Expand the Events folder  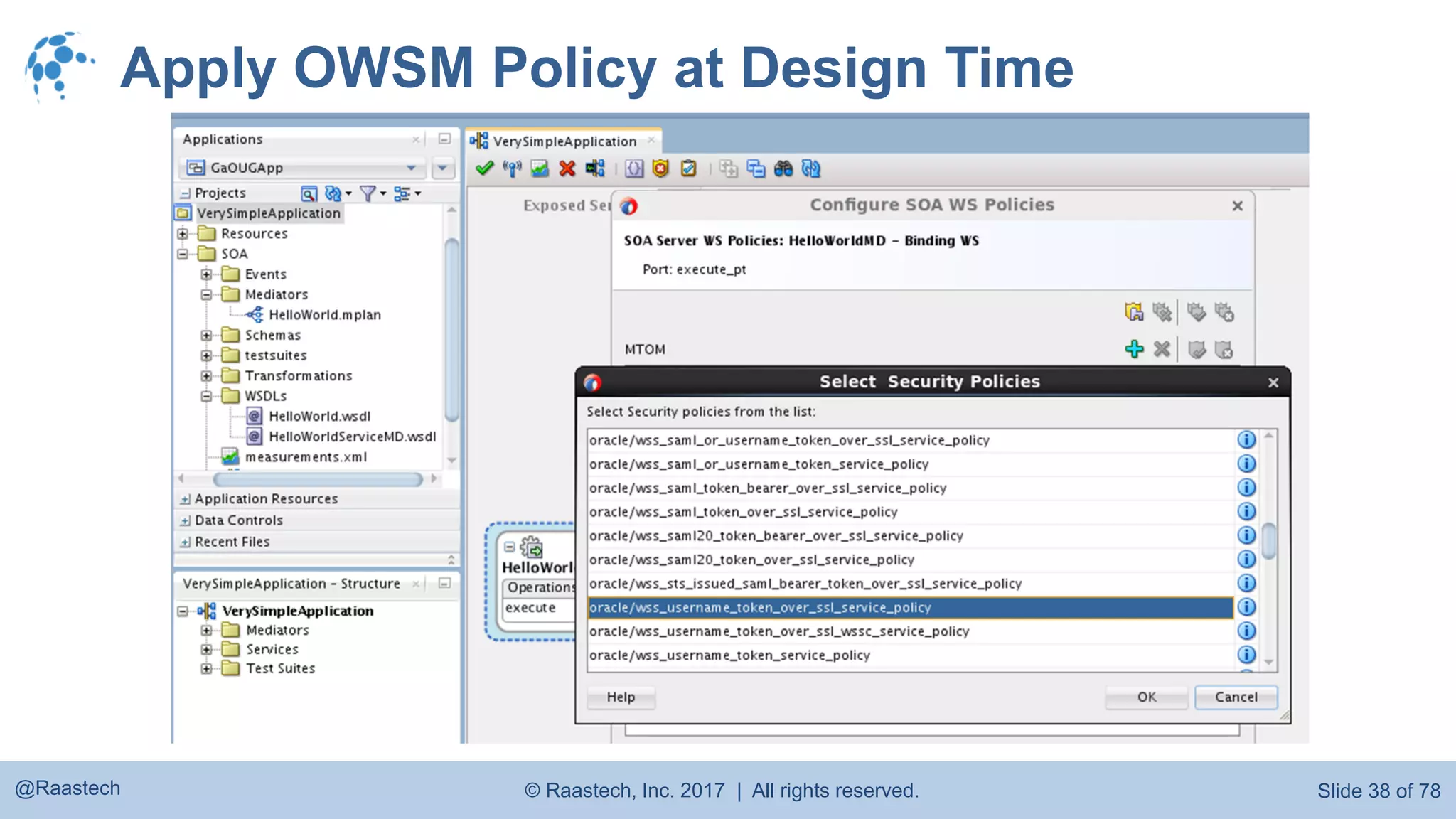click(206, 274)
